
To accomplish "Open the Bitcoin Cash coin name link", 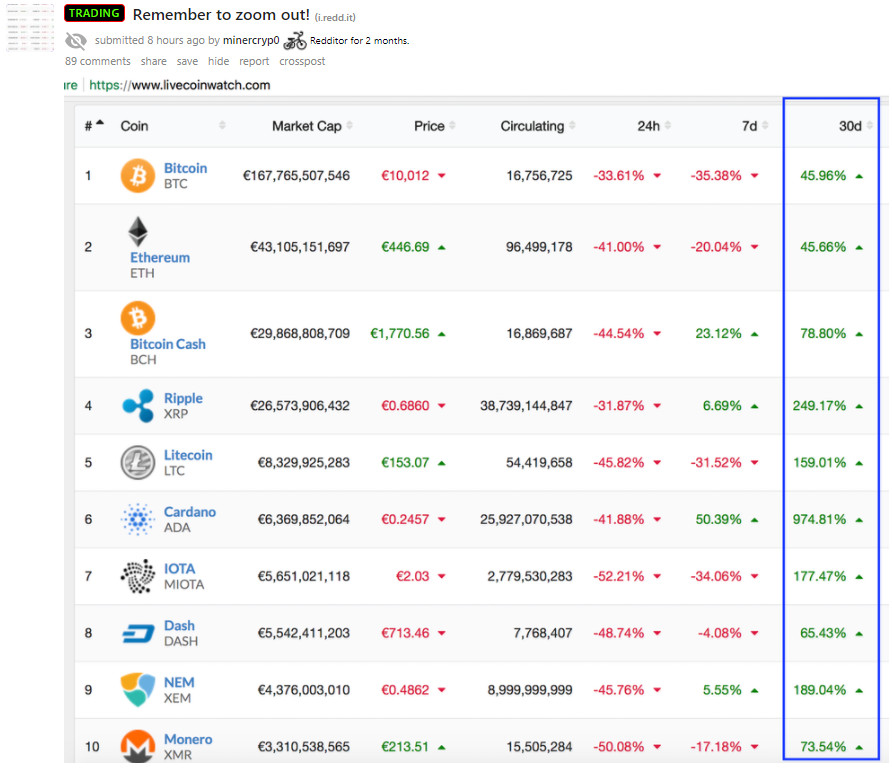I will click(168, 344).
